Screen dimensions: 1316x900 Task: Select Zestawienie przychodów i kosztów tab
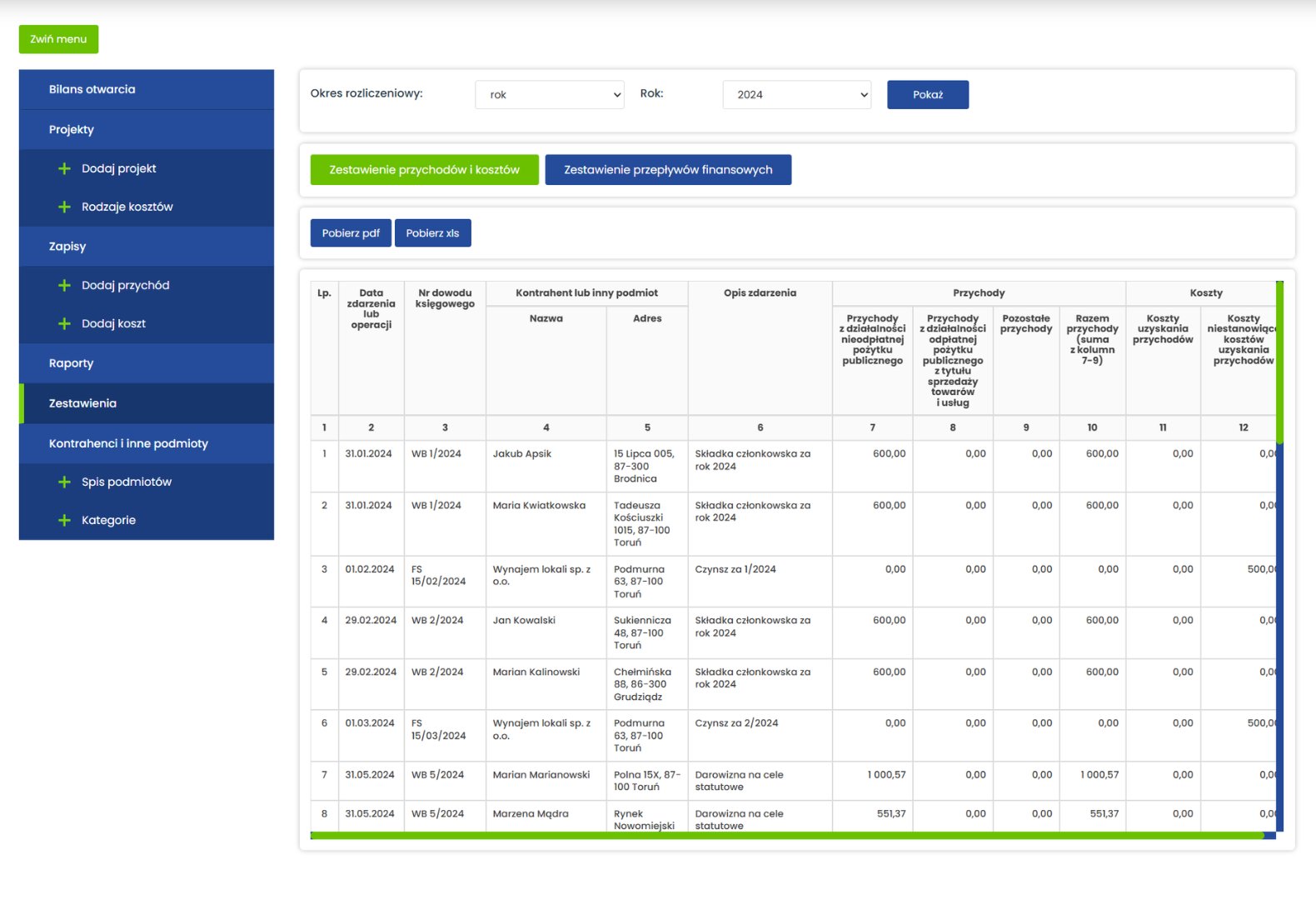coord(424,170)
